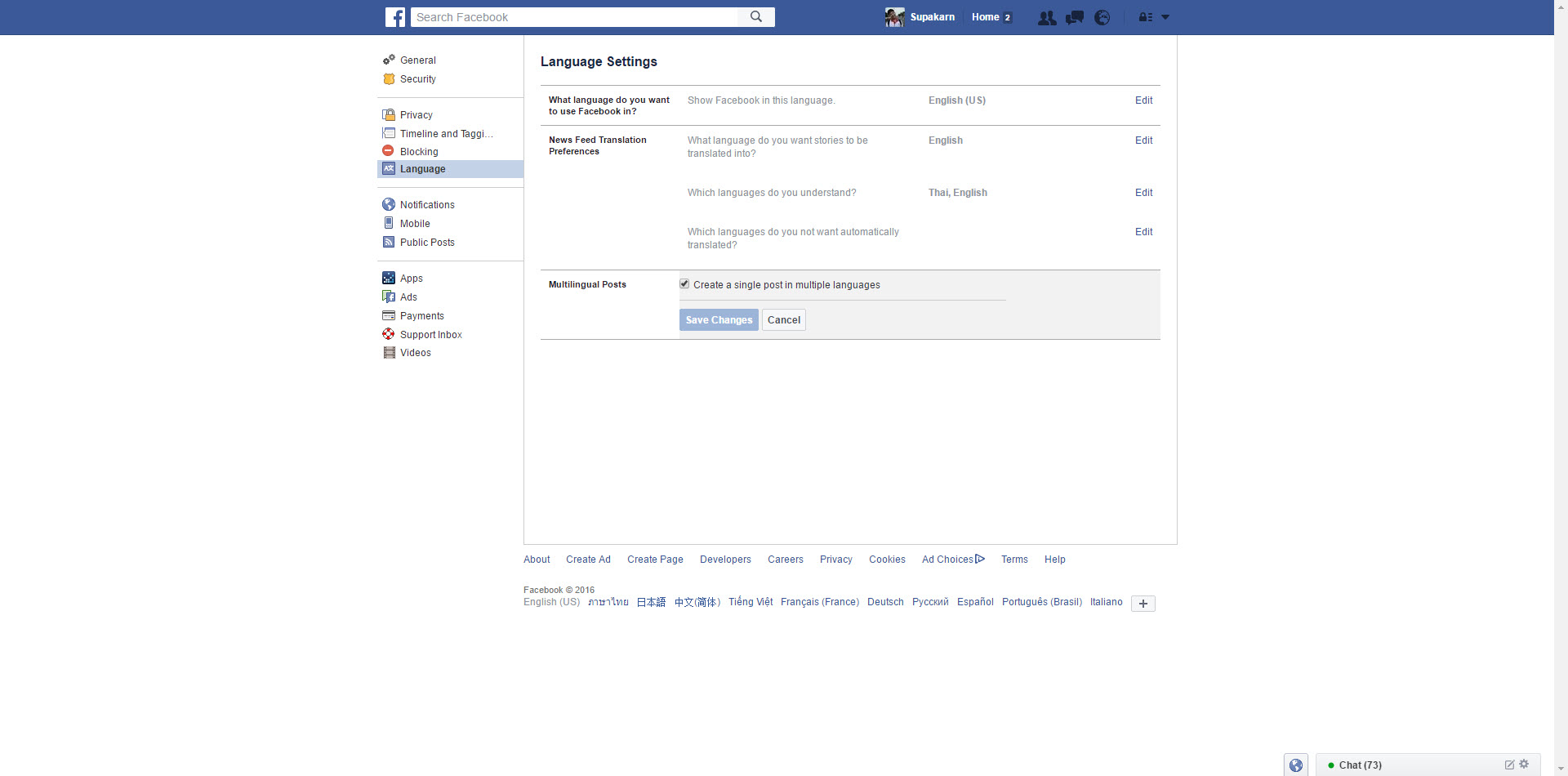Screen dimensions: 1568x776
Task: Expand the account dropdown arrow
Action: [x=1165, y=17]
